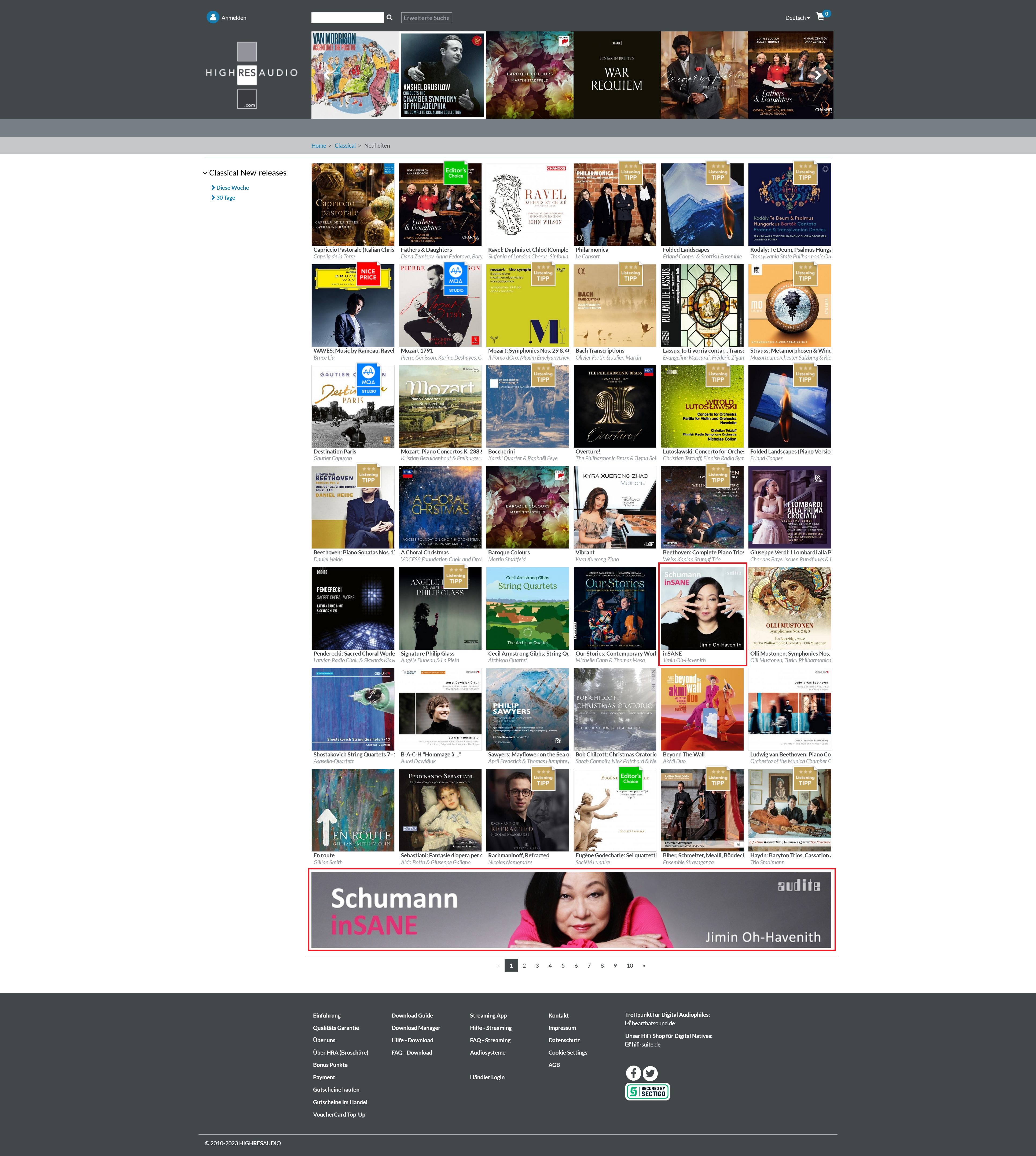
Task: Go to Classical breadcrumb link
Action: [345, 146]
